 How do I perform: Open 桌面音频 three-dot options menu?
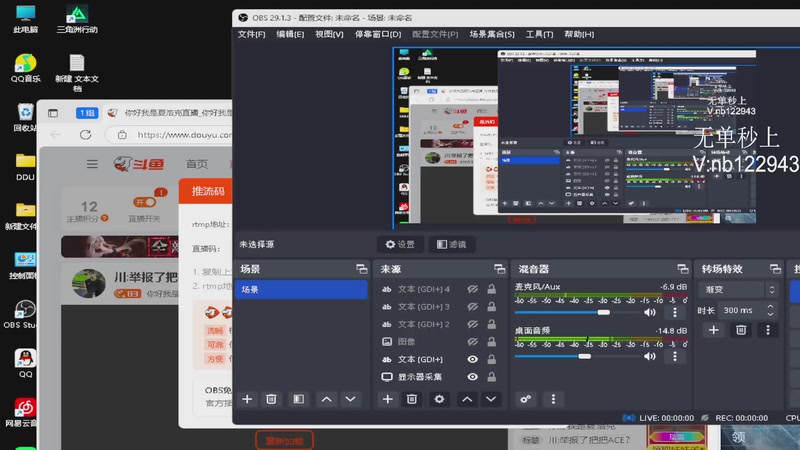(674, 356)
